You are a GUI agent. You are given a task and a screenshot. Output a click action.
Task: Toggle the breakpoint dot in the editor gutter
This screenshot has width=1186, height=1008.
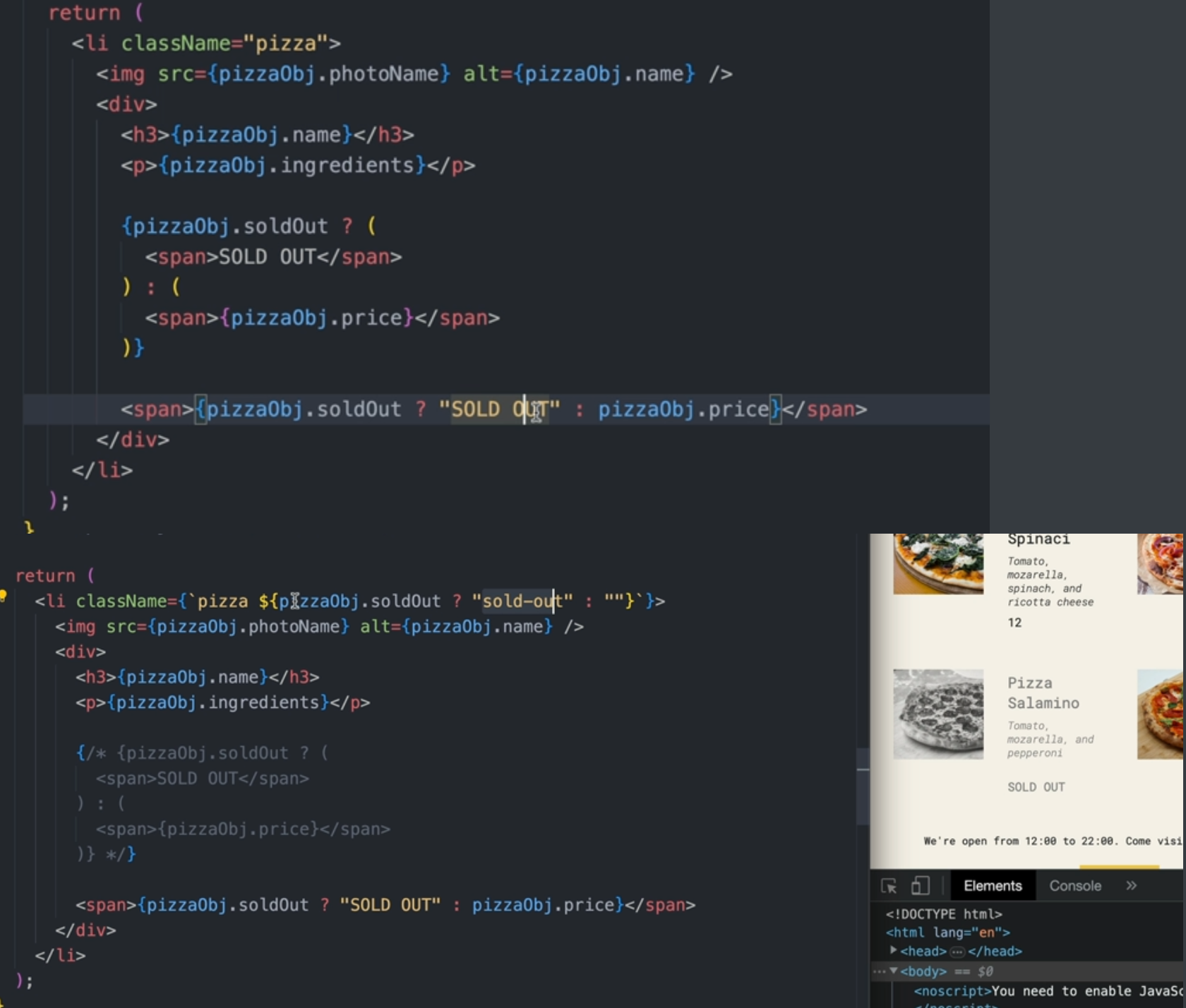(4, 596)
